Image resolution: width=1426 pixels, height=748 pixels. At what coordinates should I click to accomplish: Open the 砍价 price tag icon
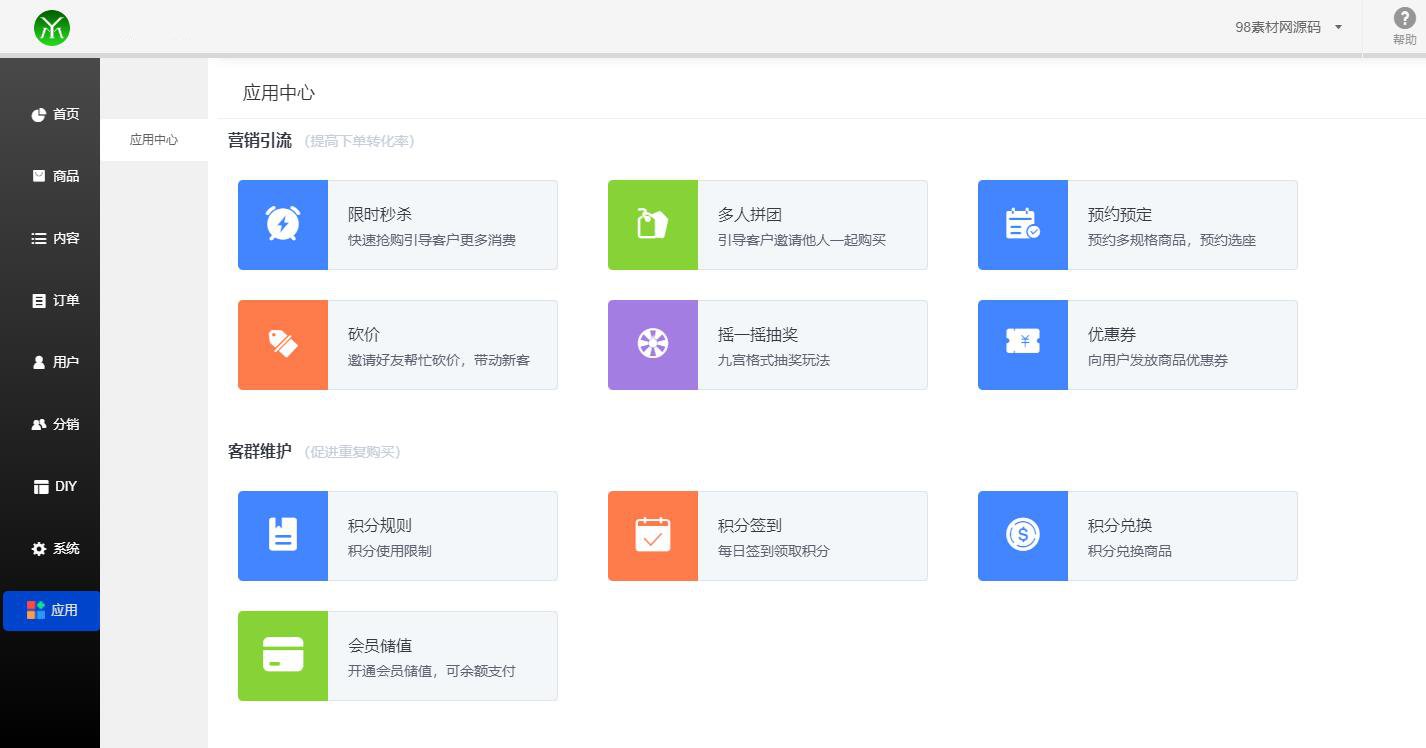283,344
